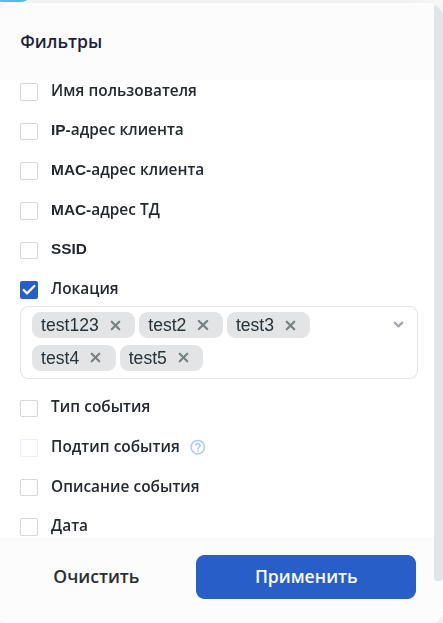Check the MAC-адрес клиента filter
443x623 pixels.
(x=29, y=171)
